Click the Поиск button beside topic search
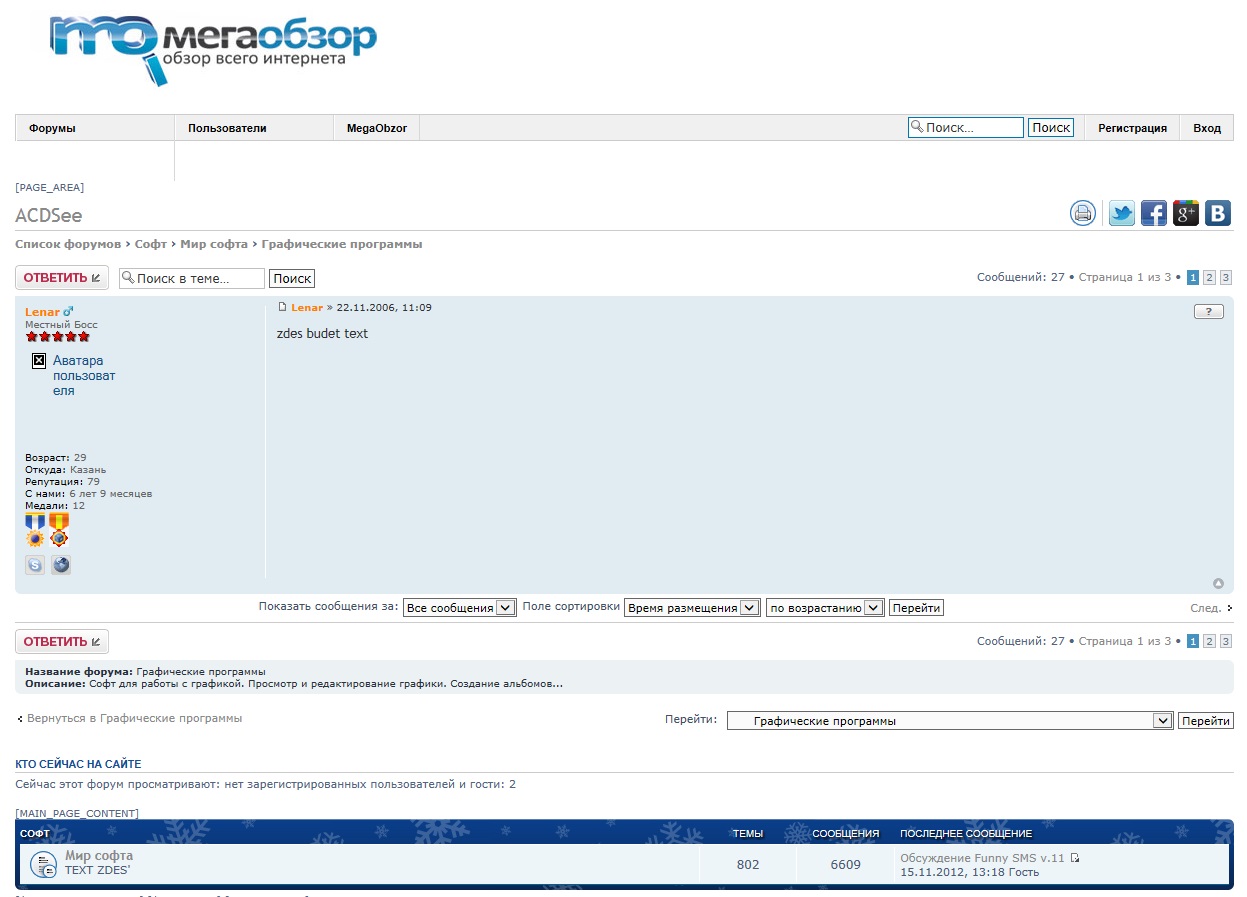 point(292,279)
